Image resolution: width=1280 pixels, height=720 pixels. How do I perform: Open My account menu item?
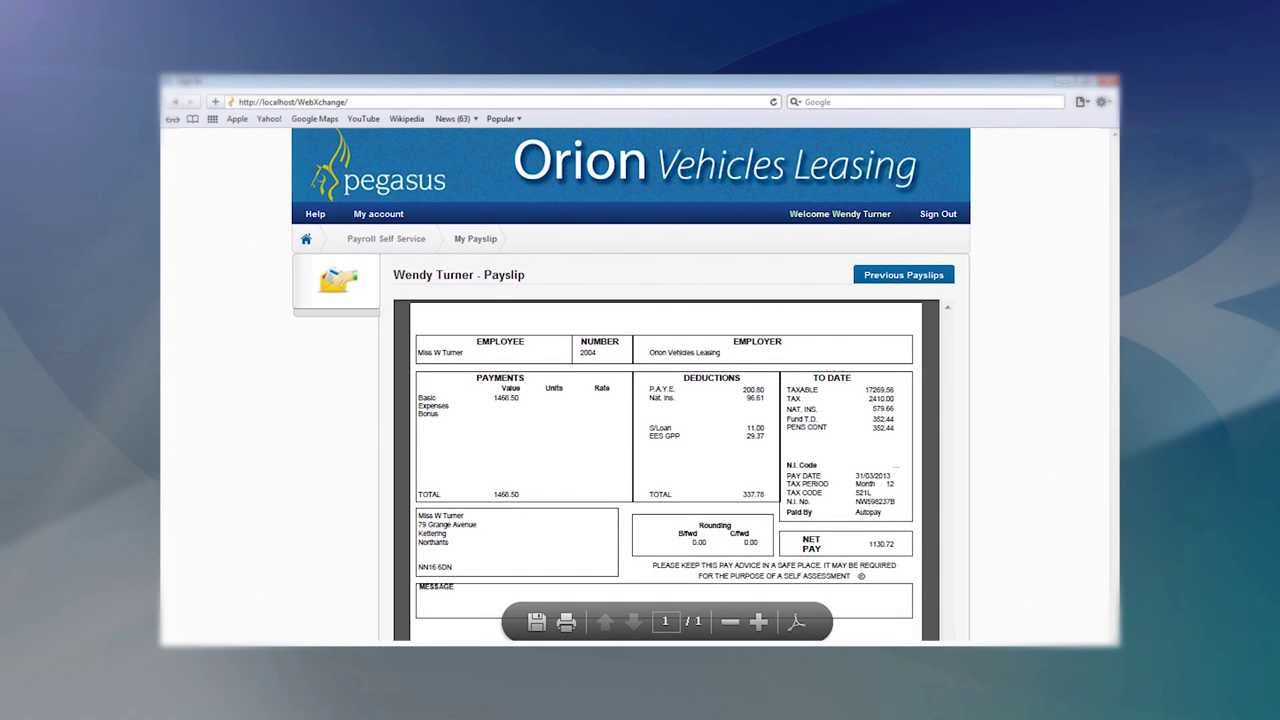coord(378,214)
